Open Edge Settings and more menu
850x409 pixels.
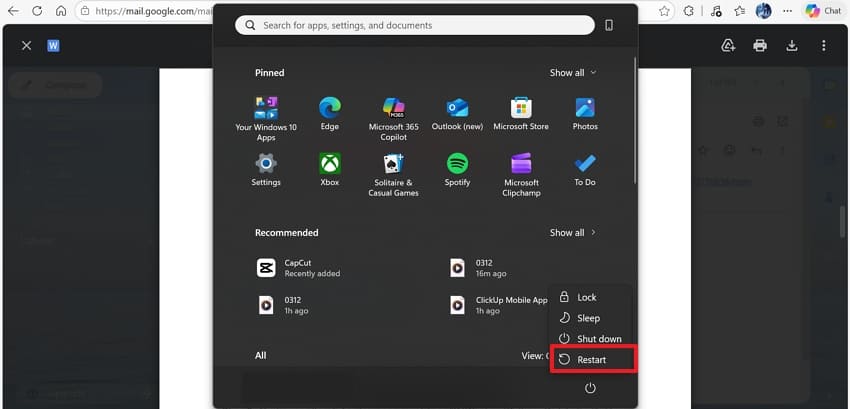tap(789, 11)
